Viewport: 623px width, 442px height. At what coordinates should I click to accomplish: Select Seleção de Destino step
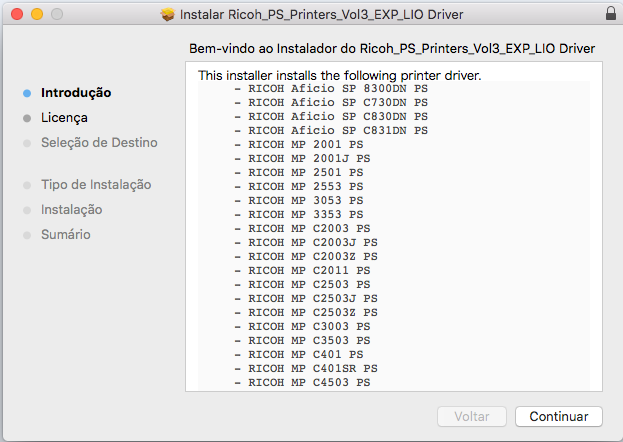(99, 142)
